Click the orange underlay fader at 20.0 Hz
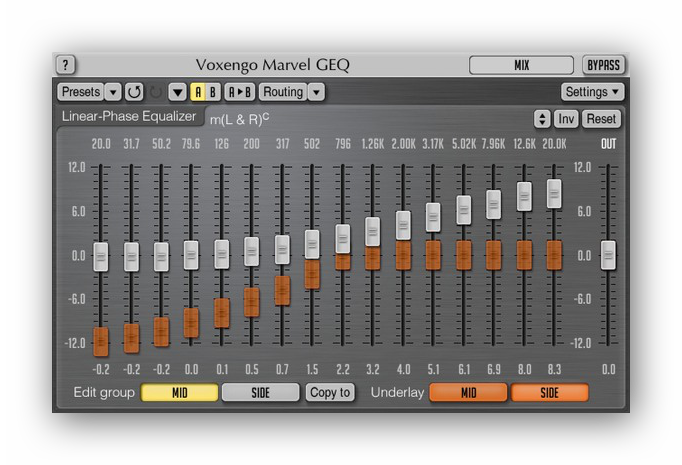The width and height of the screenshot is (682, 465). coord(101,341)
